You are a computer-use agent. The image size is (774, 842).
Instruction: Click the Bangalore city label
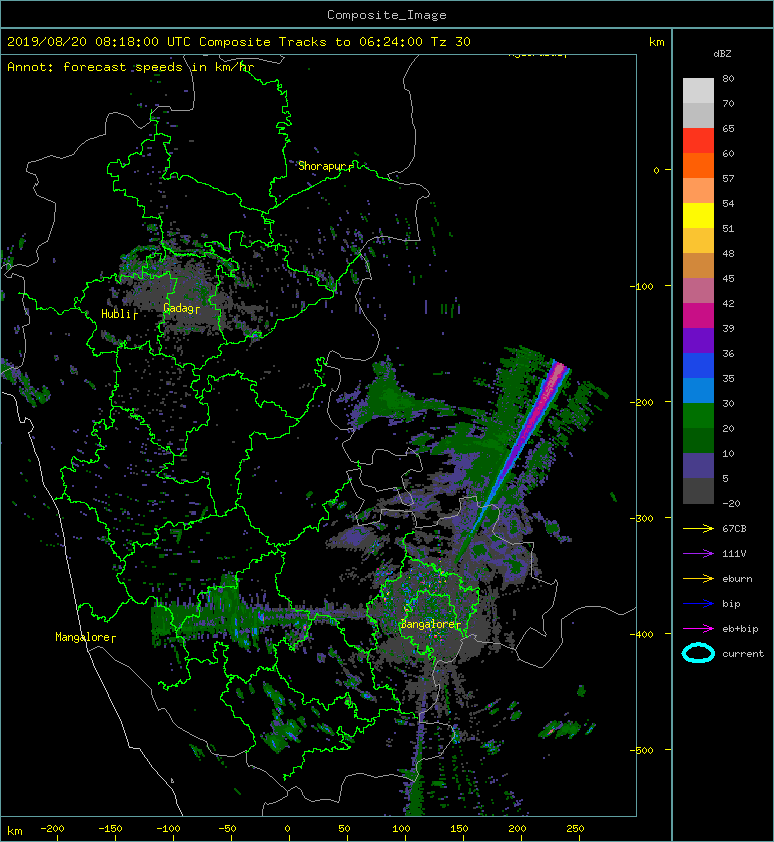(x=430, y=625)
